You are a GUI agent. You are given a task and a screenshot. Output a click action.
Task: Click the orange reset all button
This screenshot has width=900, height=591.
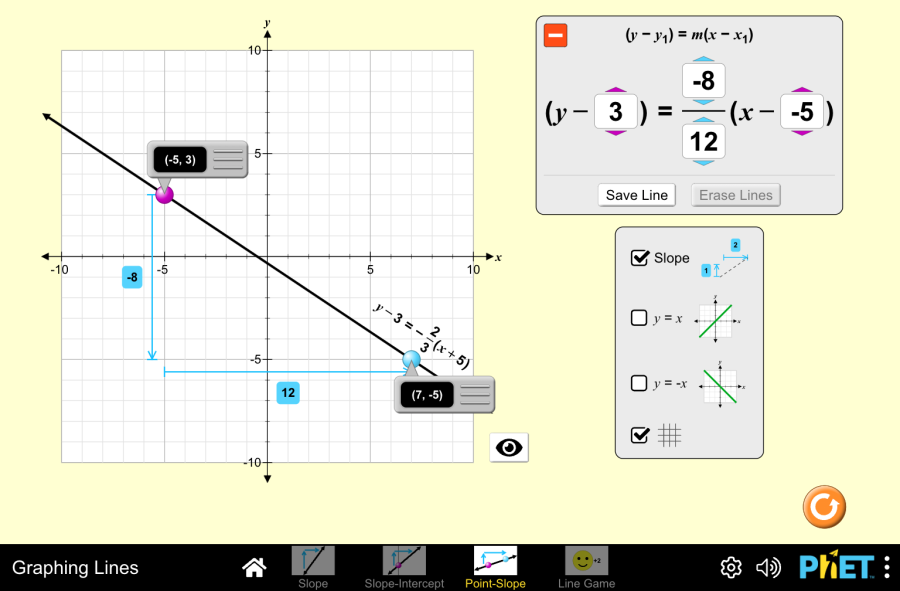pyautogui.click(x=824, y=507)
